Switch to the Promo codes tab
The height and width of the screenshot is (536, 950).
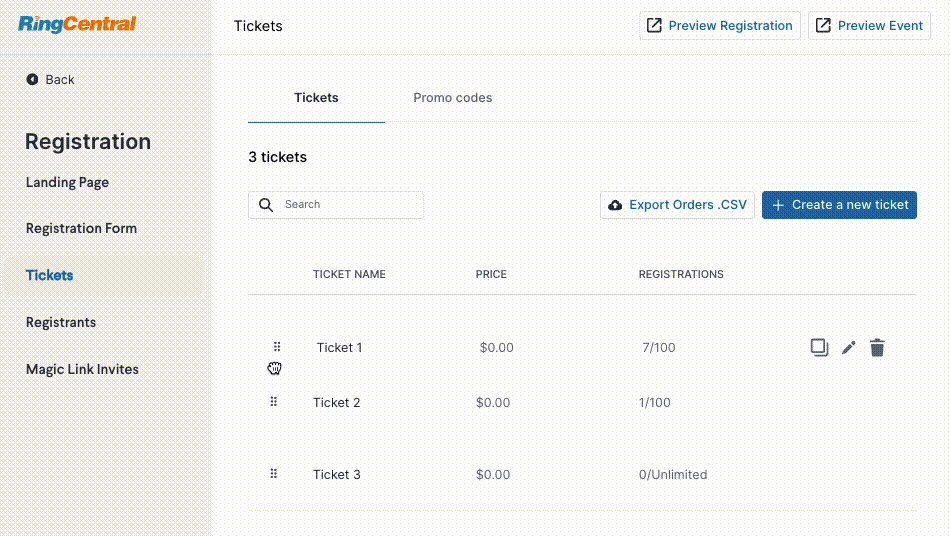453,98
